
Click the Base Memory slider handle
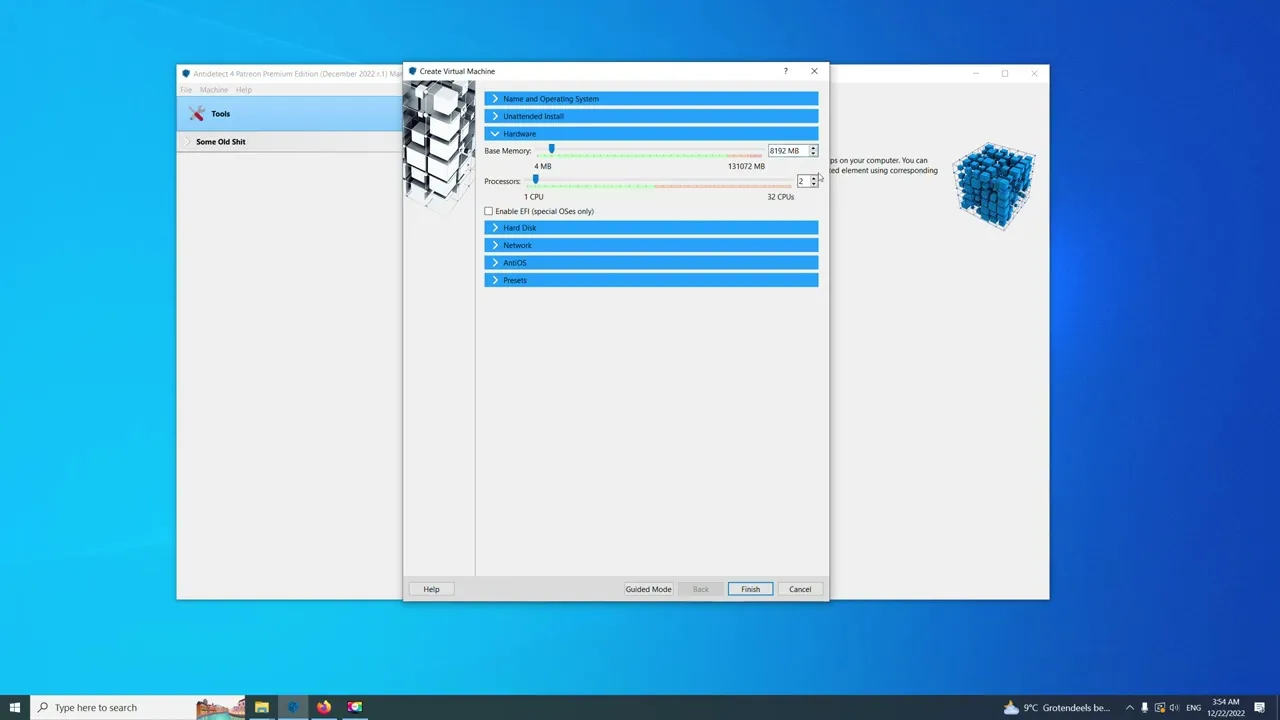(551, 149)
